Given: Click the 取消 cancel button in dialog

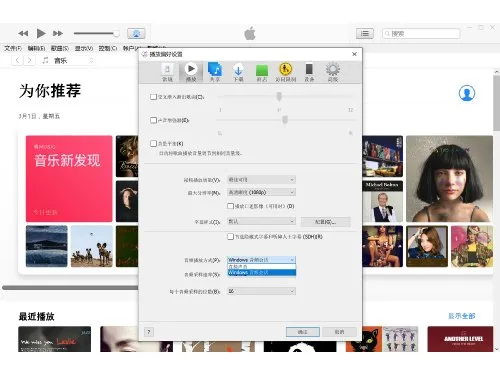Looking at the screenshot, I should tap(340, 332).
